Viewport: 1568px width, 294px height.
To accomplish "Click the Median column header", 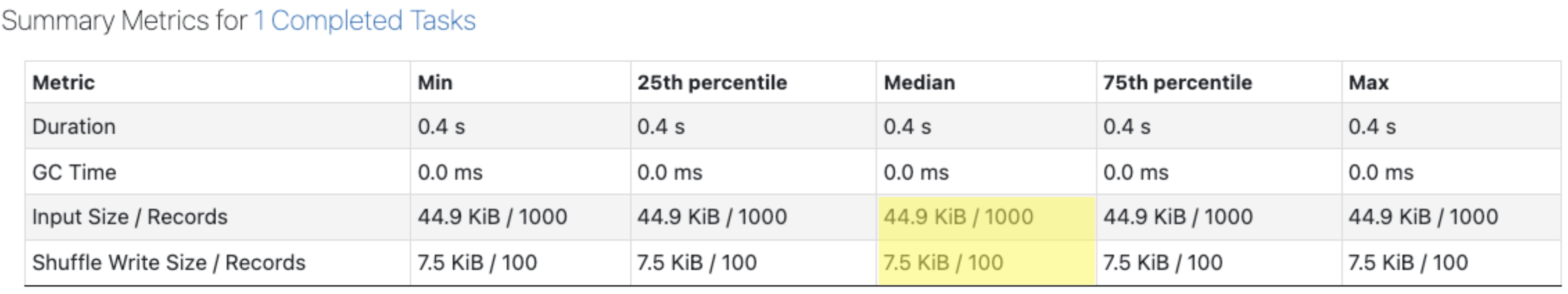I will pyautogui.click(x=919, y=83).
